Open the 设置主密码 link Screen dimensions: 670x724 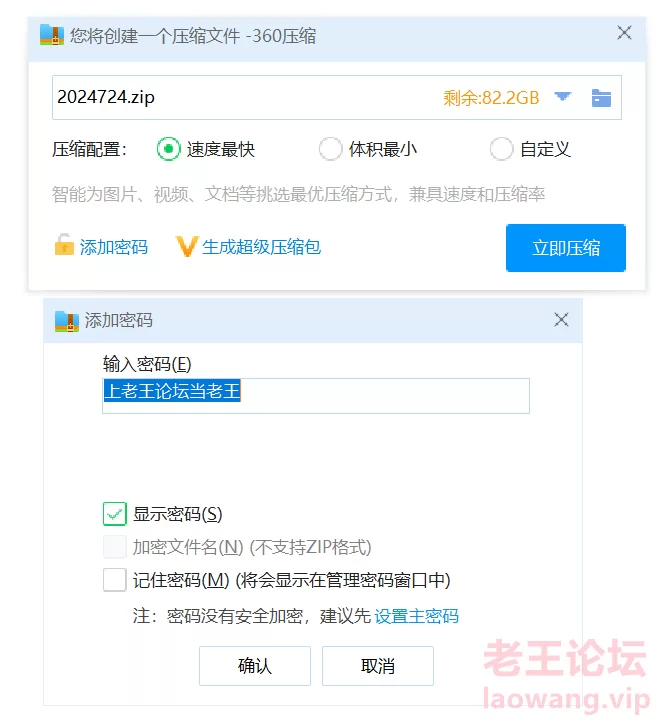tap(416, 616)
